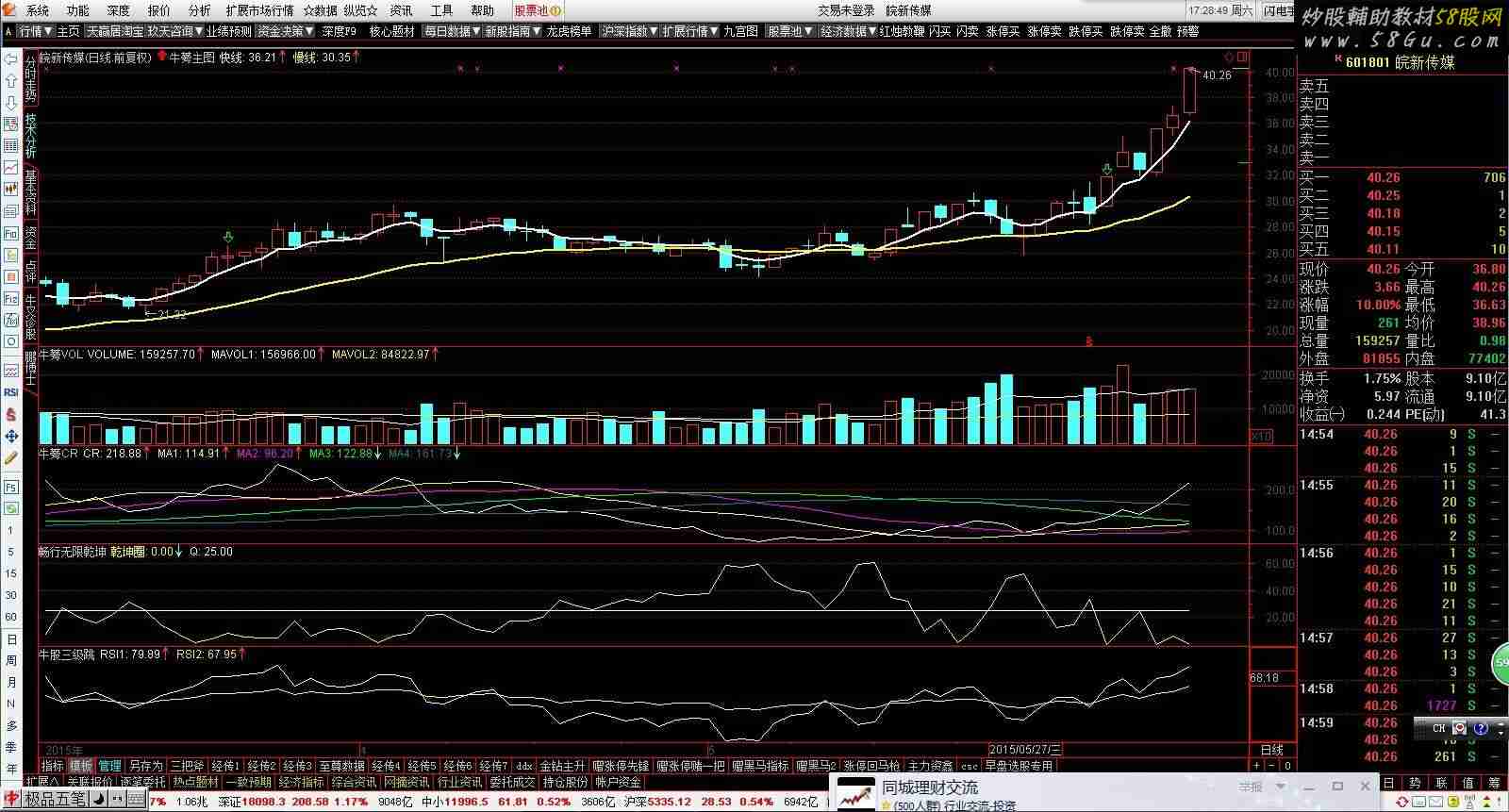
Task: Expand the 扩展行情 dropdown
Action: (x=690, y=31)
